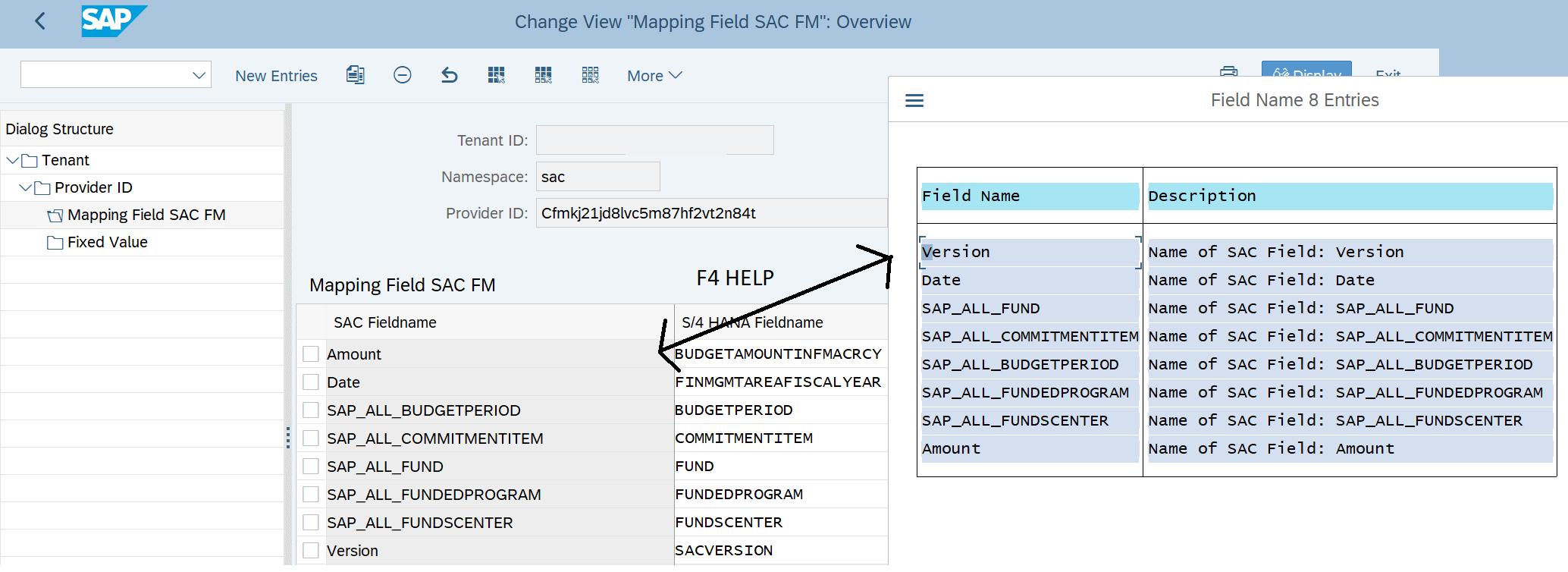Click the Deselect All icon
Viewport: 1568px width, 572px height.
point(591,74)
